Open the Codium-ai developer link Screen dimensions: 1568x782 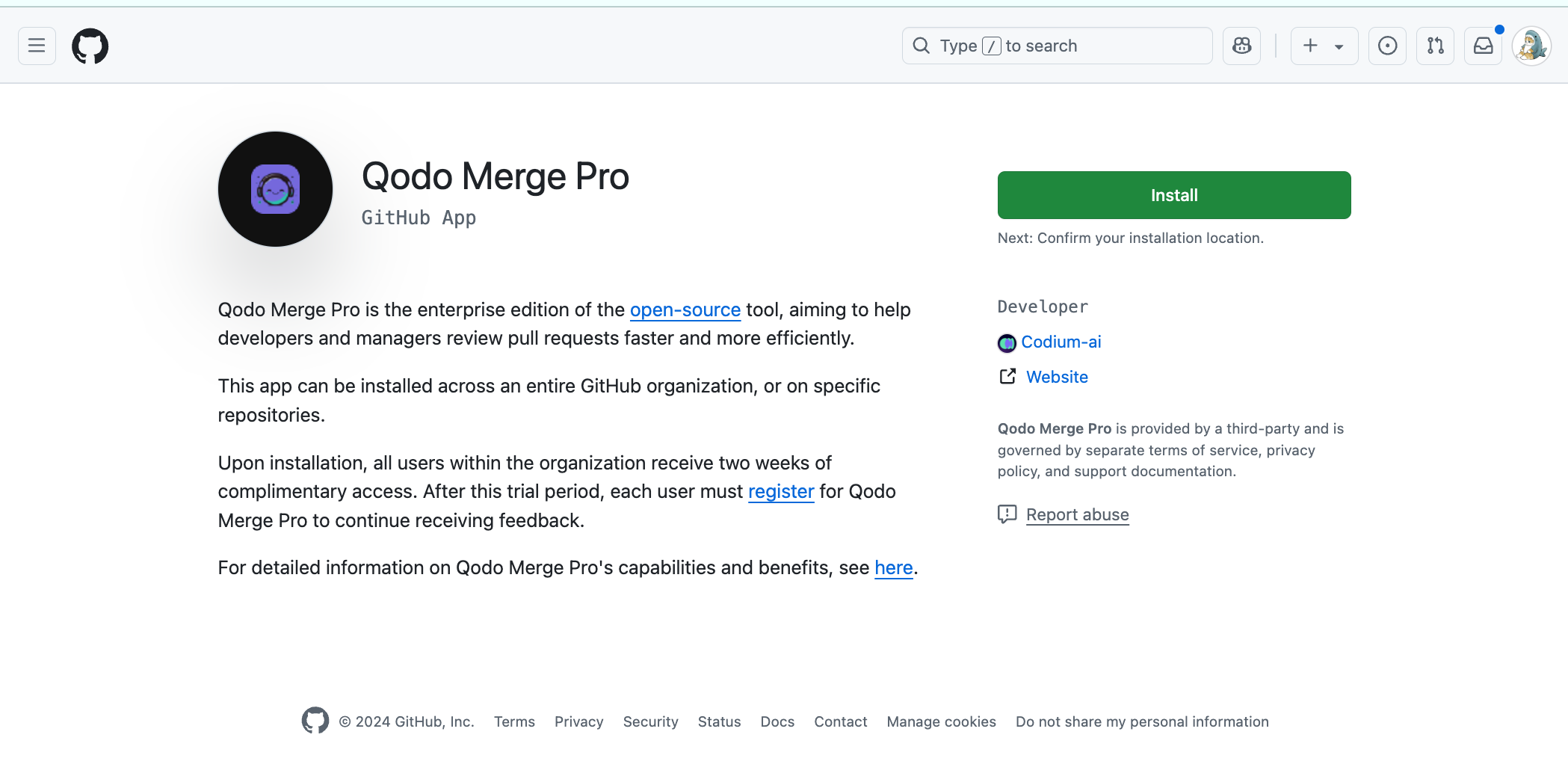(x=1061, y=342)
